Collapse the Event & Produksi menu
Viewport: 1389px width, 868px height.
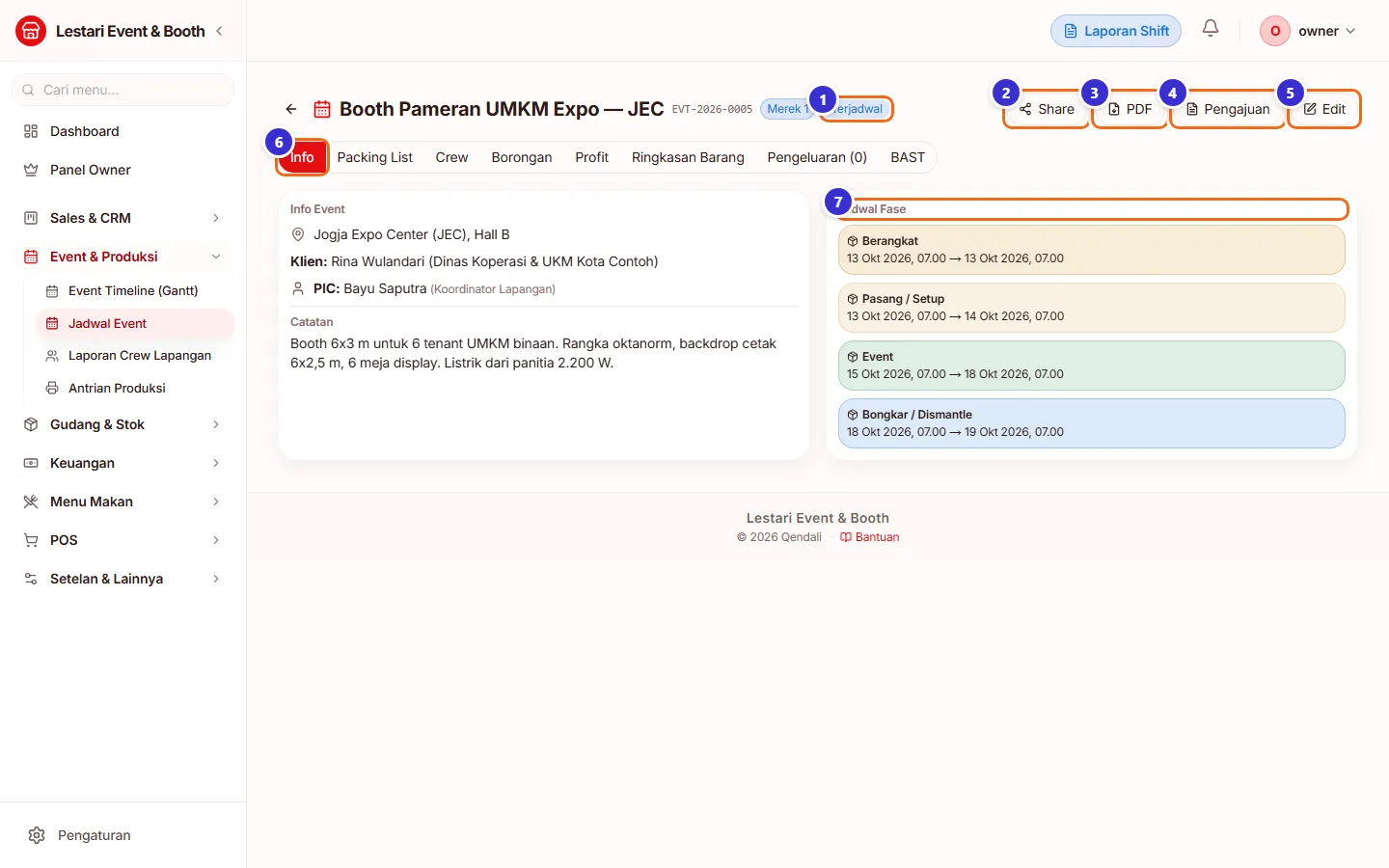coord(216,257)
